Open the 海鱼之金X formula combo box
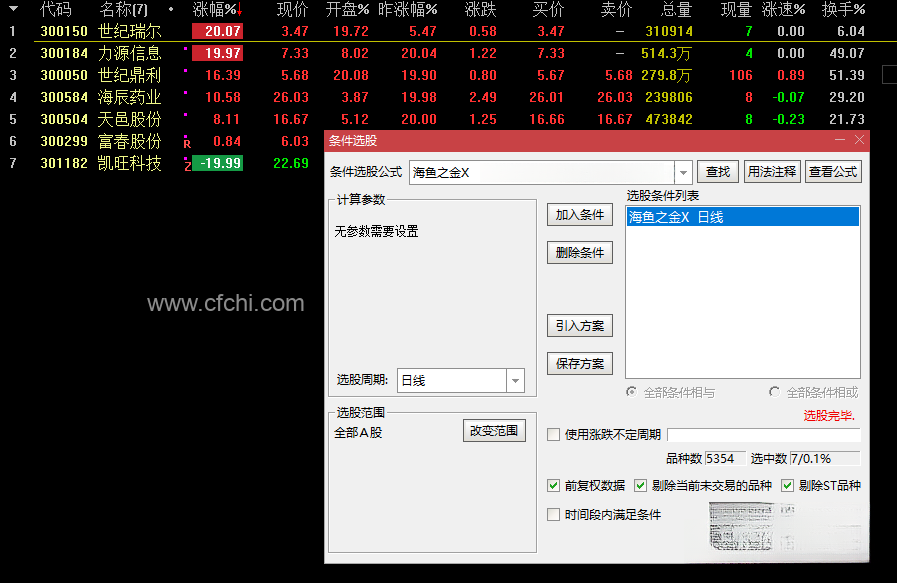The width and height of the screenshot is (897, 583). [x=550, y=172]
